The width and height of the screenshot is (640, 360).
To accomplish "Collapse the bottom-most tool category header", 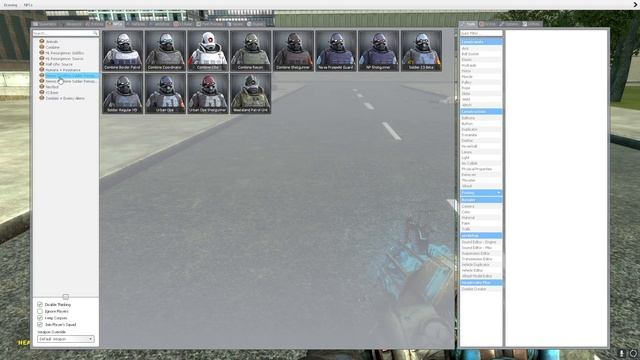I will tap(481, 282).
